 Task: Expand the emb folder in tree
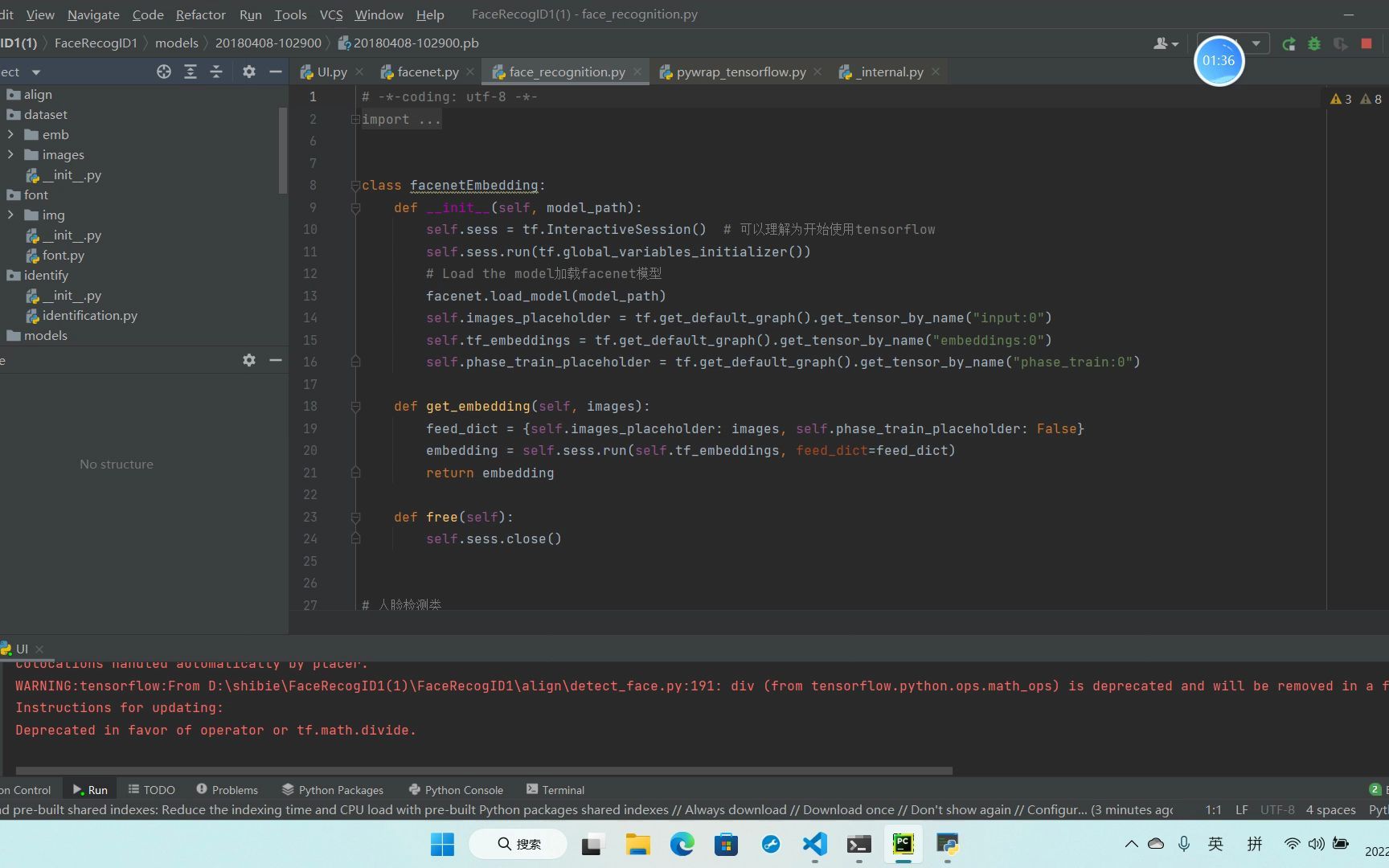tap(10, 134)
